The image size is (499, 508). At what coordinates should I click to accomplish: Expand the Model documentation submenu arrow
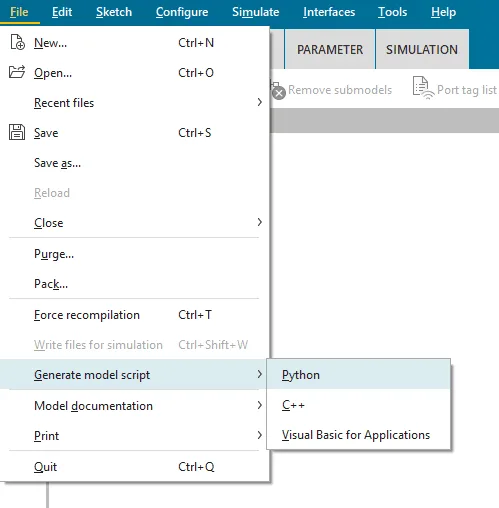(x=260, y=405)
